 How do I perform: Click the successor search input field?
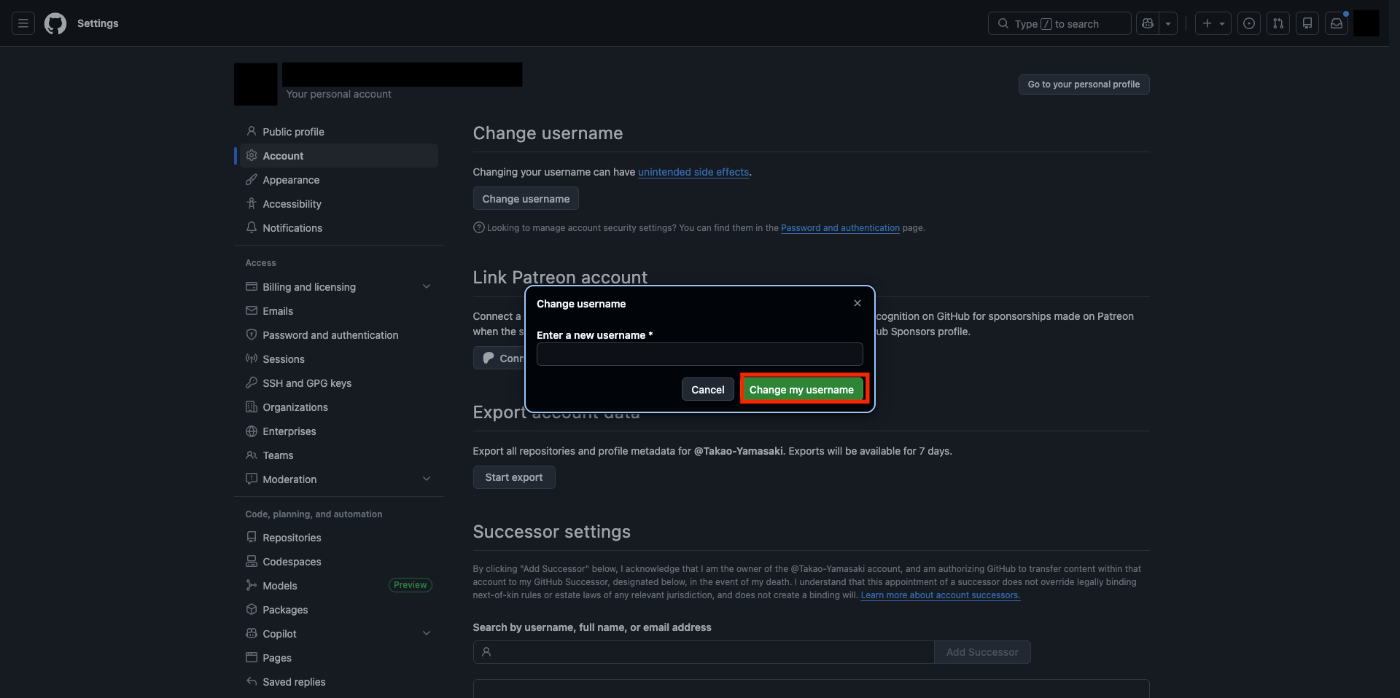(x=703, y=652)
